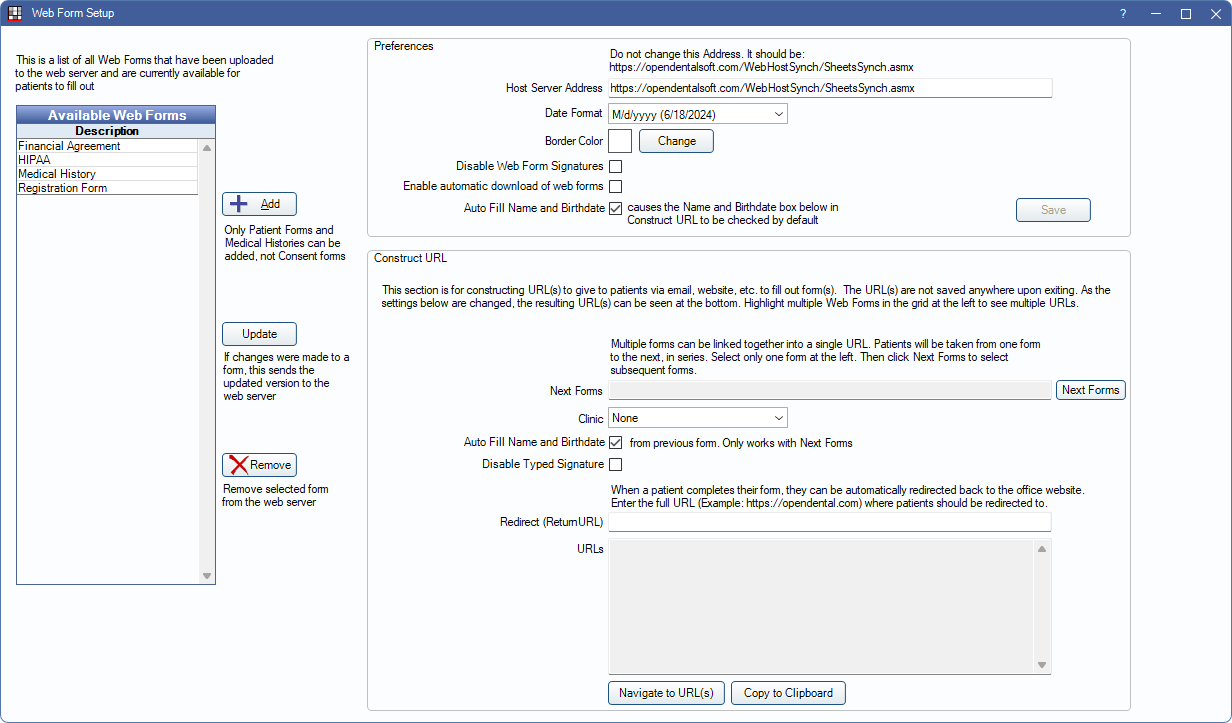Click the Redirect (ReturnURL) text field
The image size is (1232, 723).
[829, 522]
